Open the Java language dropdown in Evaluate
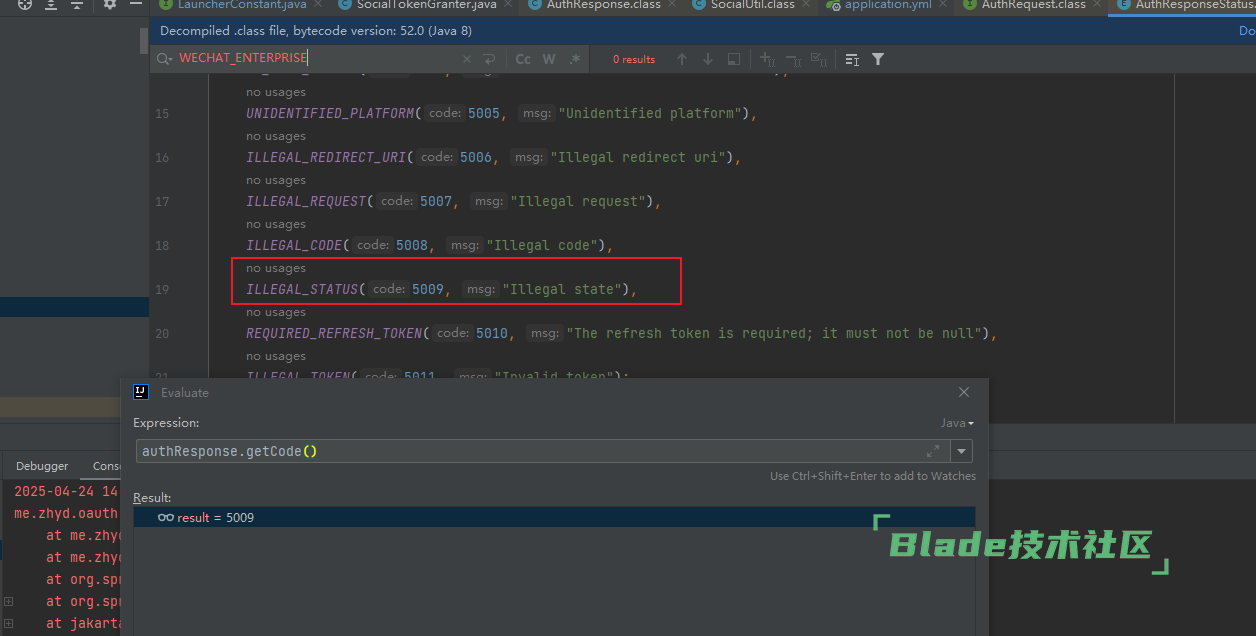The height and width of the screenshot is (636, 1256). [957, 423]
